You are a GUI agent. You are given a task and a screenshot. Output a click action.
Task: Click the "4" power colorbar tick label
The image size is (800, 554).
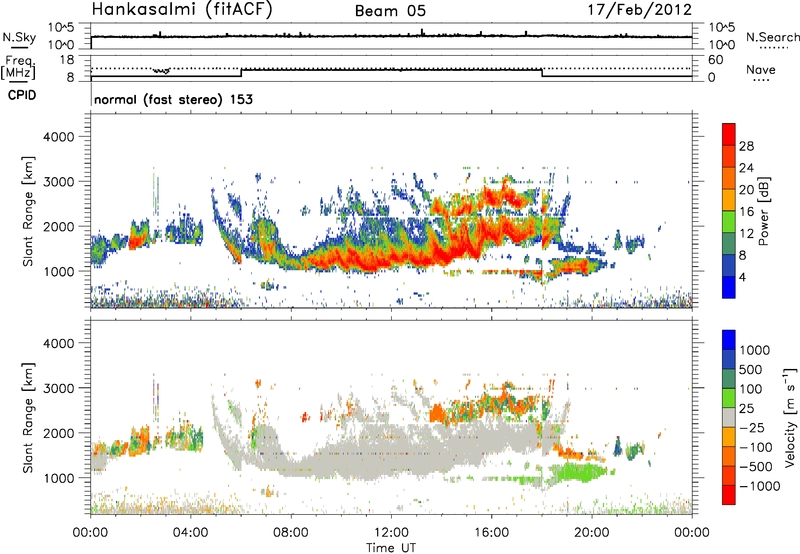743,278
